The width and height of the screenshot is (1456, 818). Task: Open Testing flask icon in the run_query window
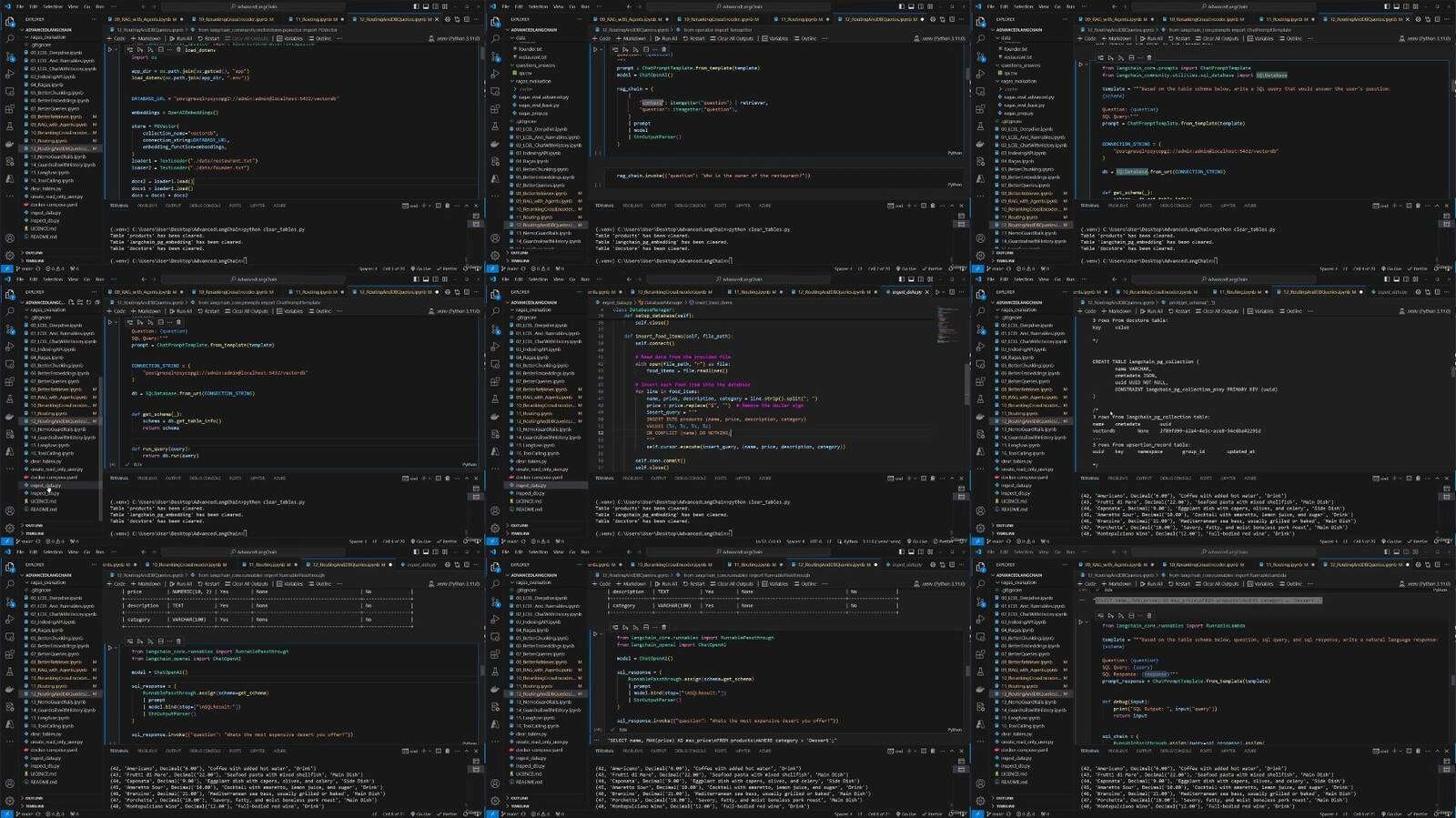[10, 399]
